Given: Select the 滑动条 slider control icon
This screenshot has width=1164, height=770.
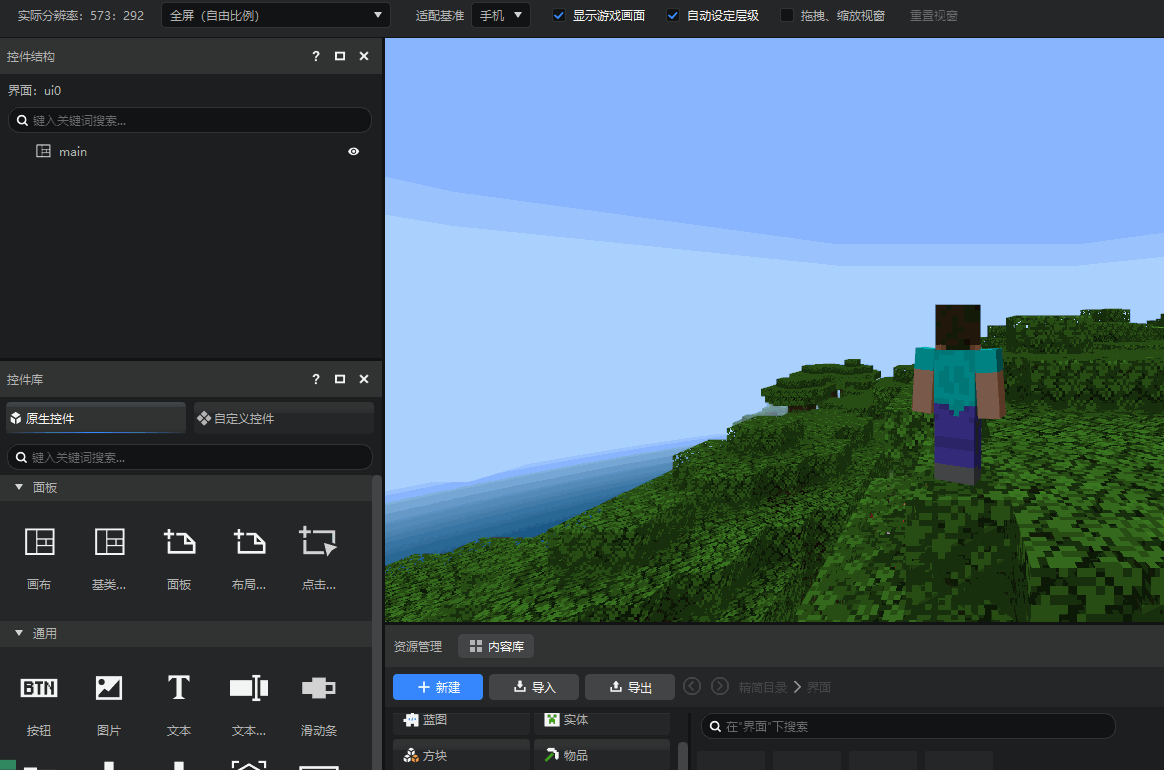Looking at the screenshot, I should [x=318, y=688].
